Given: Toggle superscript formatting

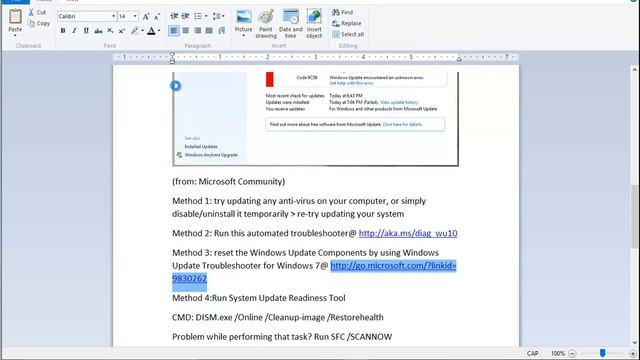Looking at the screenshot, I should coord(122,31).
